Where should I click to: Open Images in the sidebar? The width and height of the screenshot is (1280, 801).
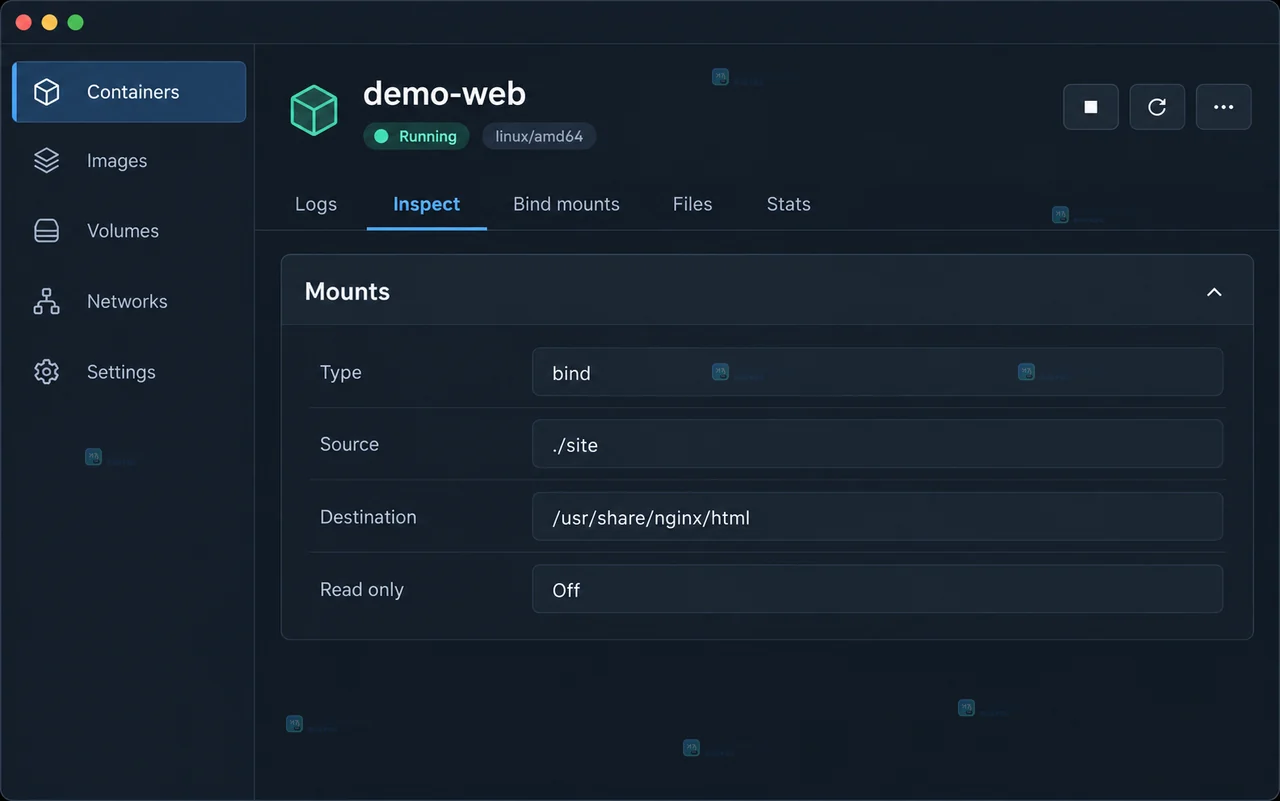[128, 161]
